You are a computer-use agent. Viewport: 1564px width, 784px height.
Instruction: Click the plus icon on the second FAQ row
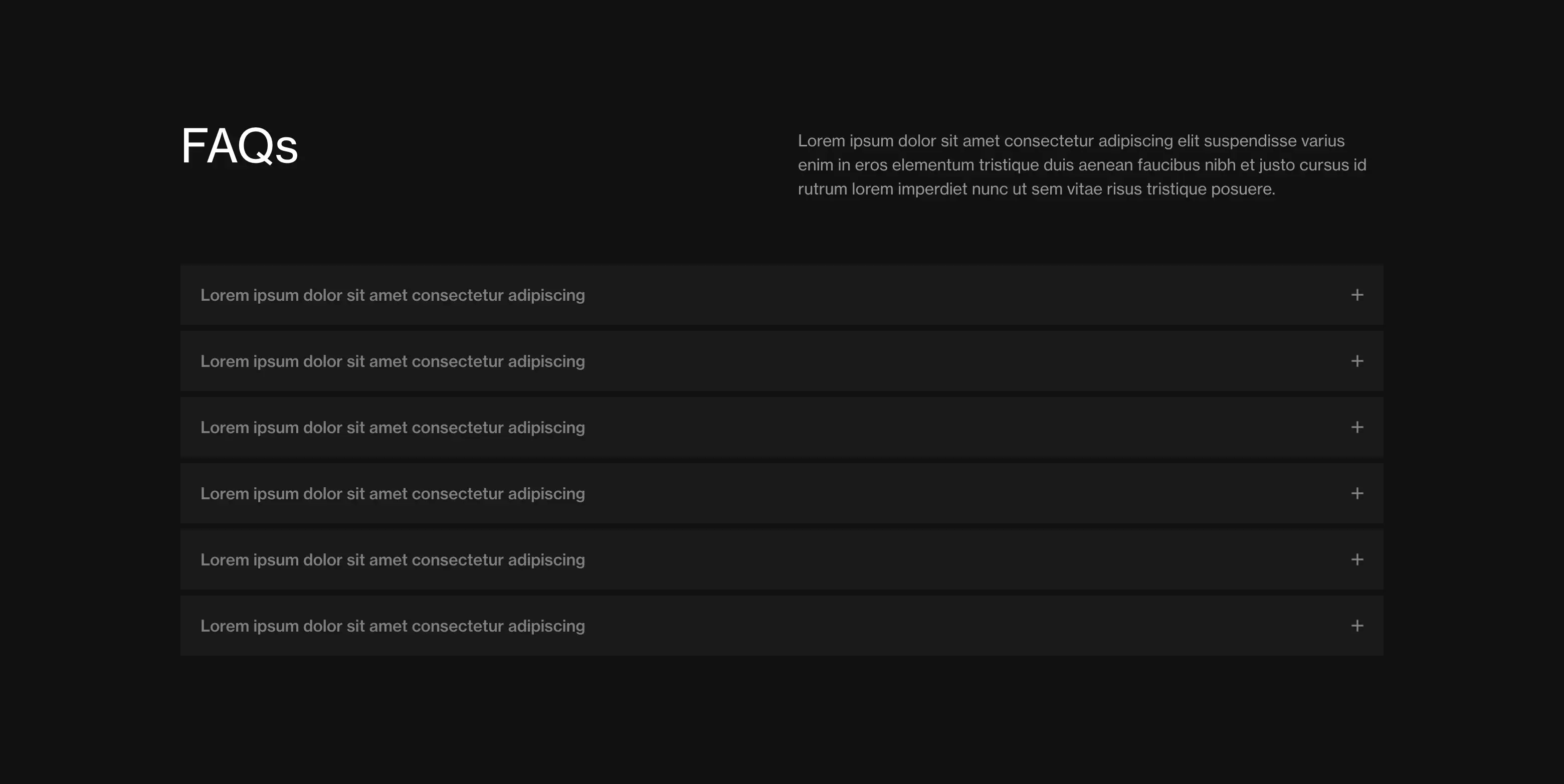point(1357,361)
